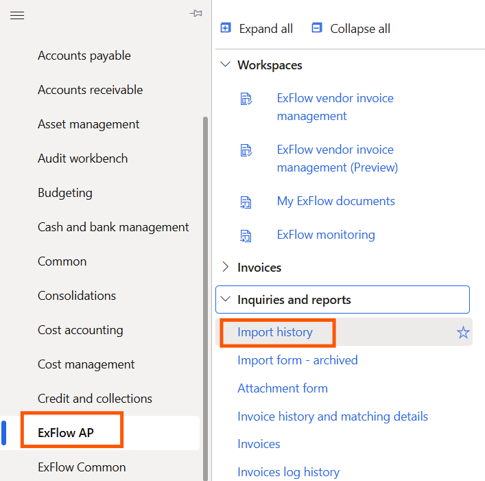Click the Workspaces section heading
Viewport: 485px width, 481px height.
click(x=270, y=65)
